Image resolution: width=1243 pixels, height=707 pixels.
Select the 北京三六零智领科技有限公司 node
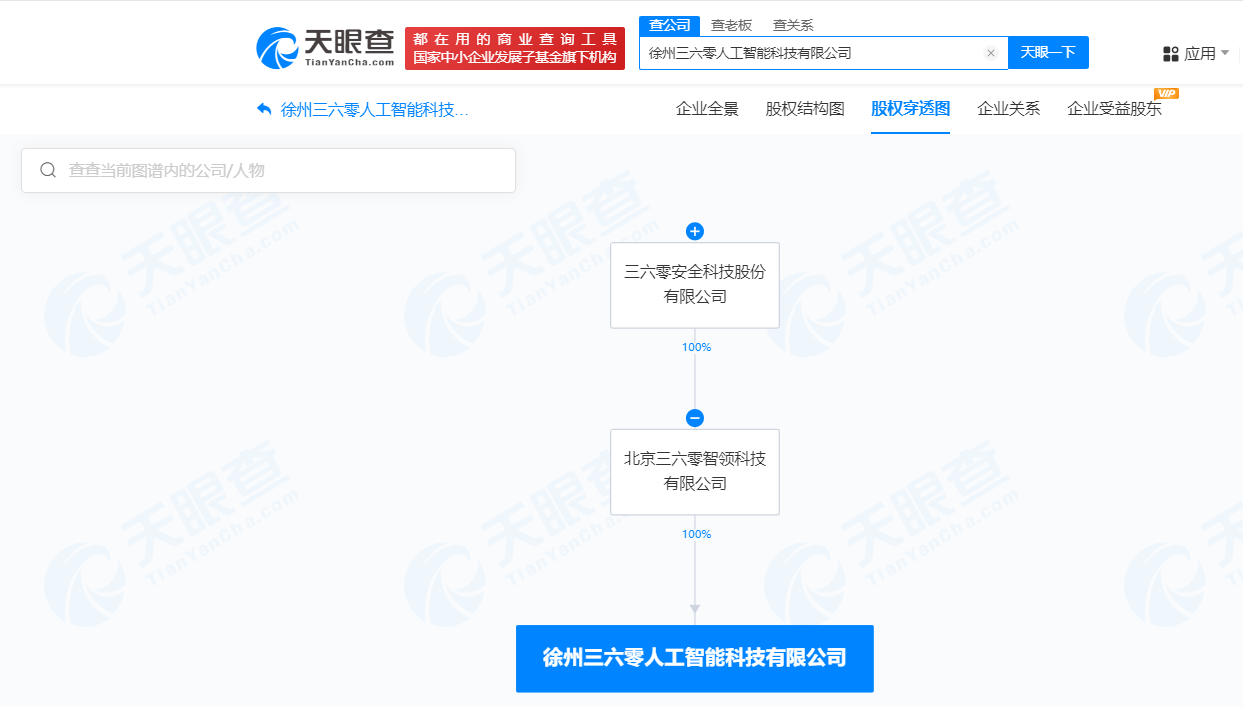coord(695,472)
